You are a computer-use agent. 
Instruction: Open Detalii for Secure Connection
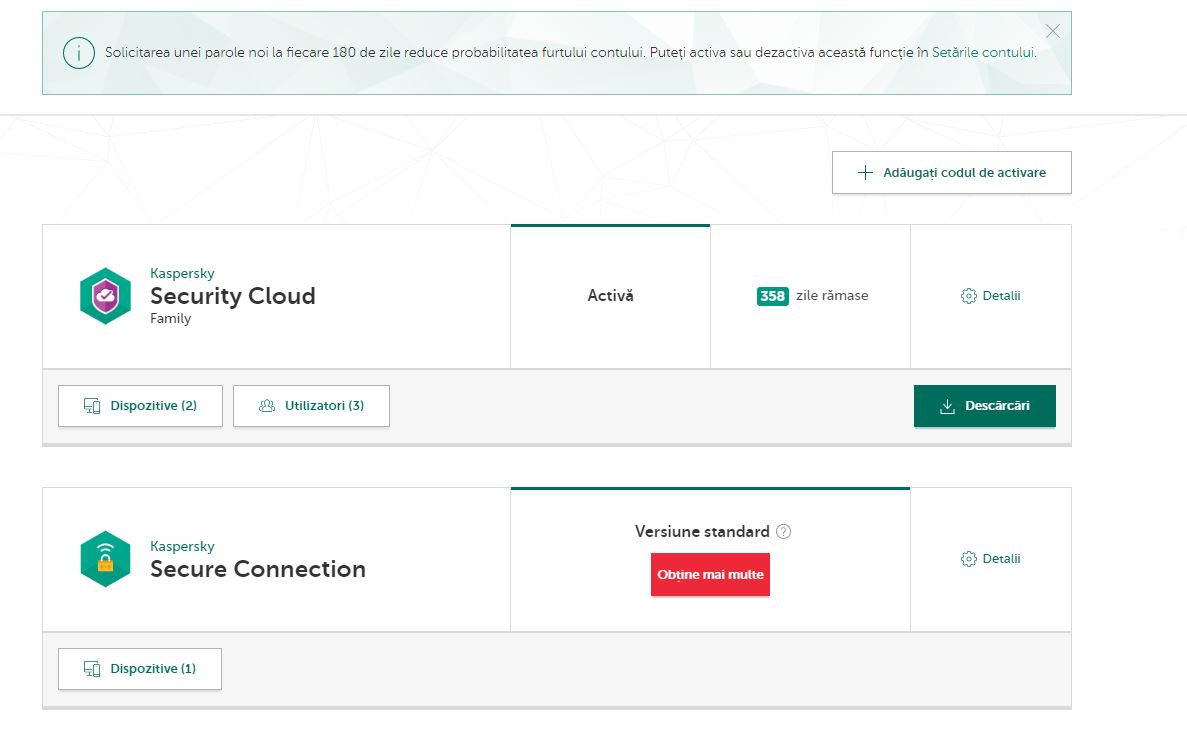(990, 559)
